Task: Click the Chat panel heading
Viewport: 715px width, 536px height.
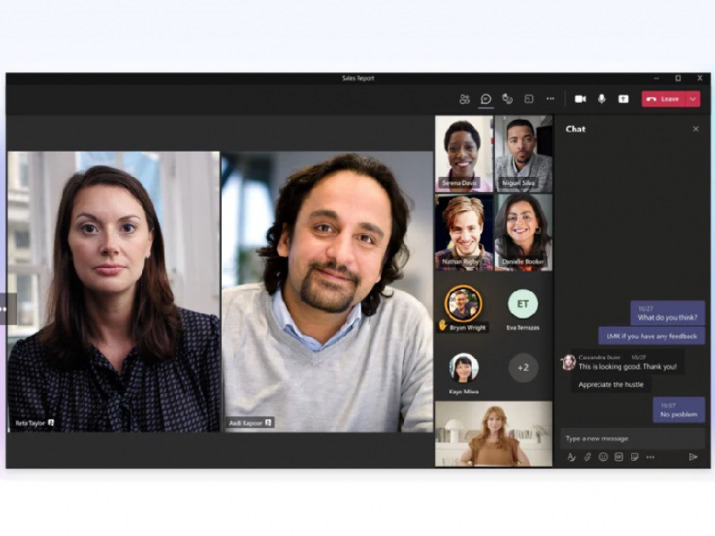Action: pyautogui.click(x=575, y=129)
